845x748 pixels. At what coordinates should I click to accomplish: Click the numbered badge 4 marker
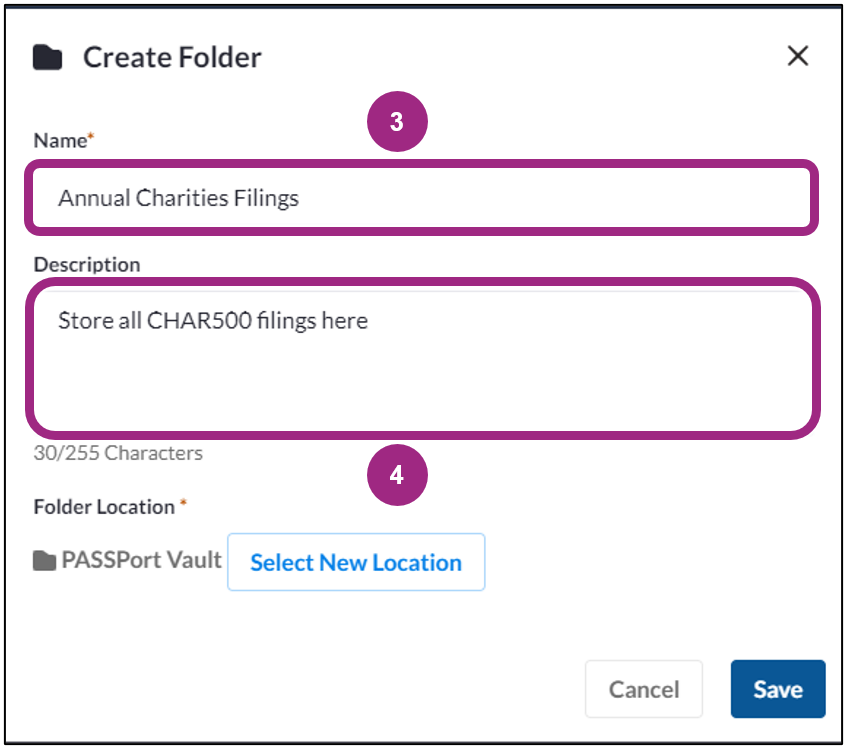pos(397,474)
